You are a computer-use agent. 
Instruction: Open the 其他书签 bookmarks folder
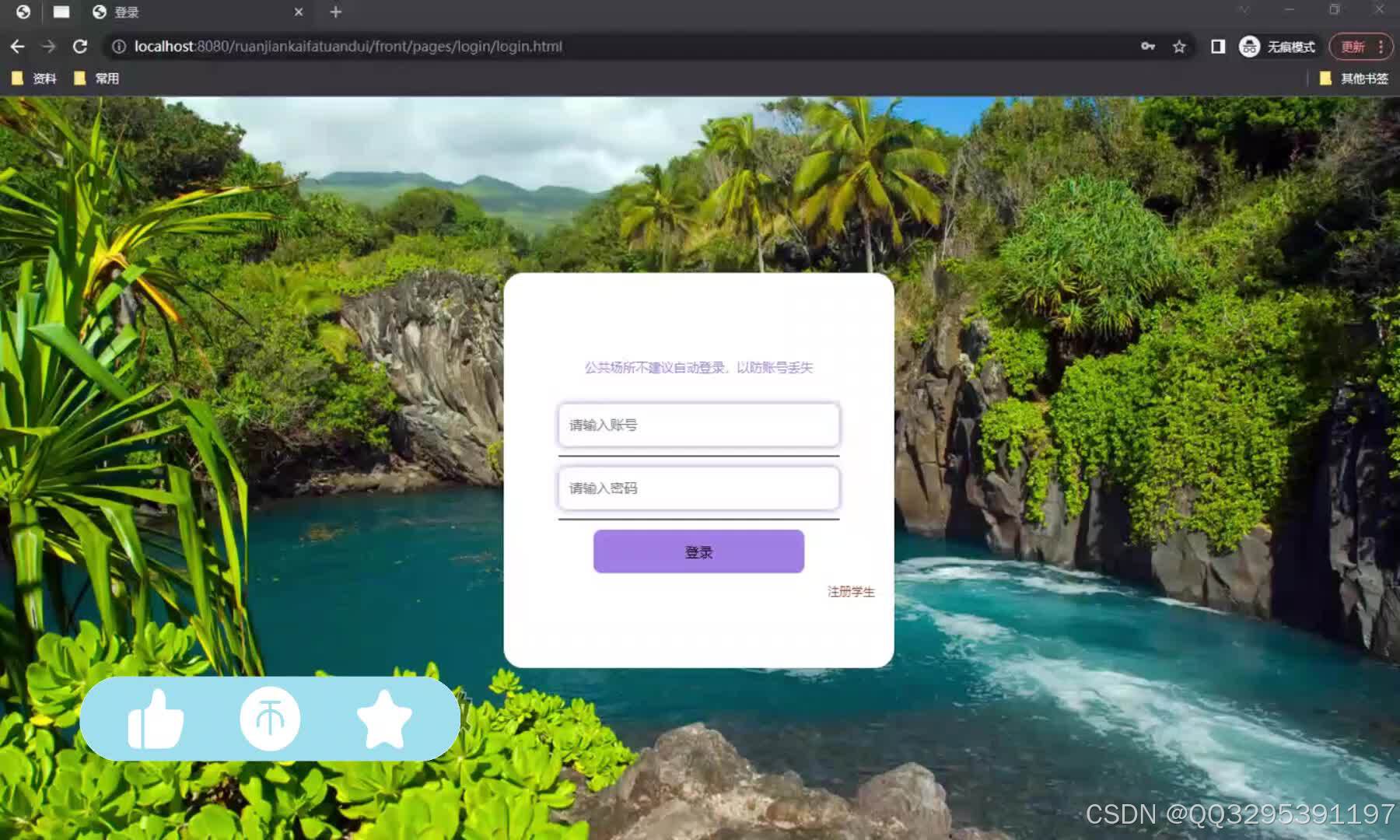tap(1353, 79)
